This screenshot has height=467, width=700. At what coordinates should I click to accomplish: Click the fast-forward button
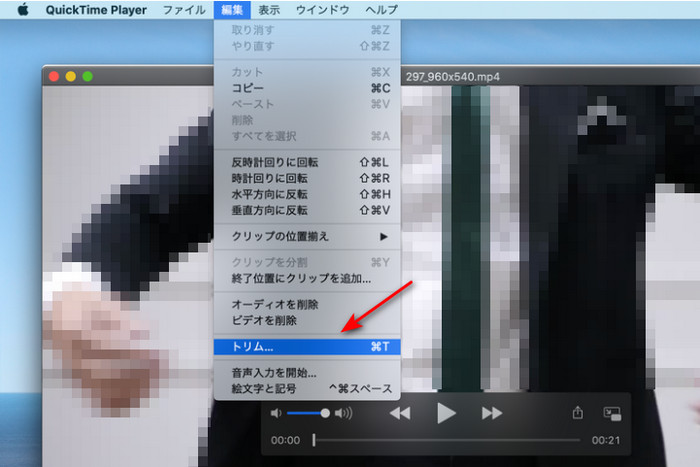pyautogui.click(x=492, y=413)
